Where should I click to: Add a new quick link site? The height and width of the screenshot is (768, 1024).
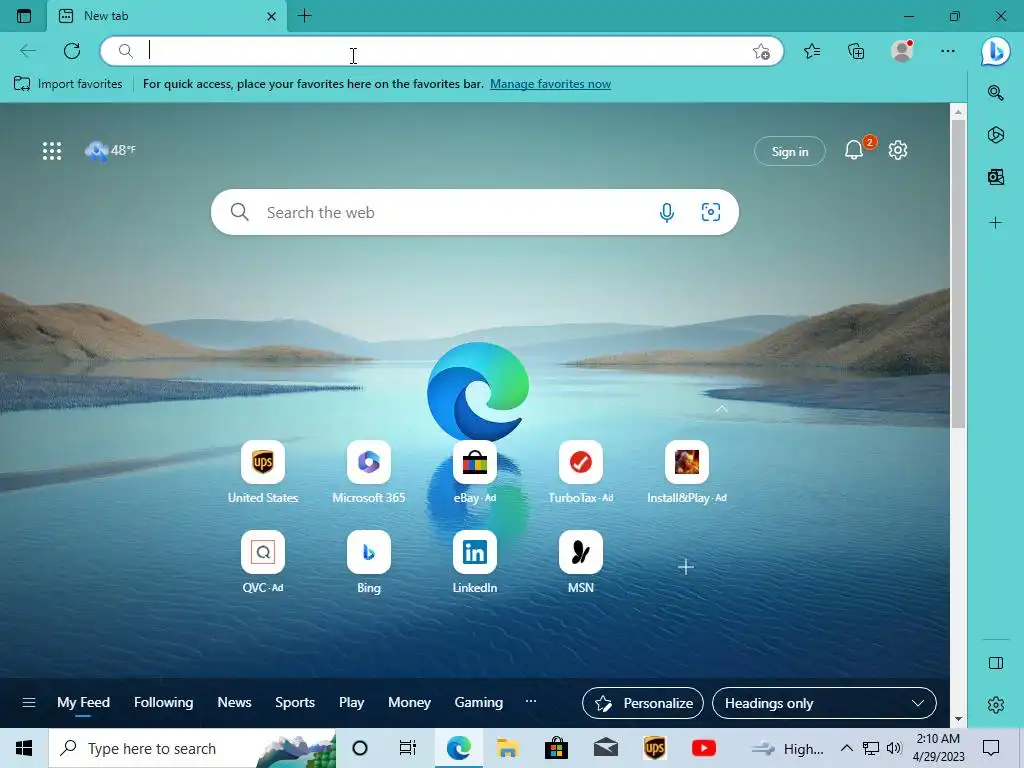pyautogui.click(x=686, y=567)
